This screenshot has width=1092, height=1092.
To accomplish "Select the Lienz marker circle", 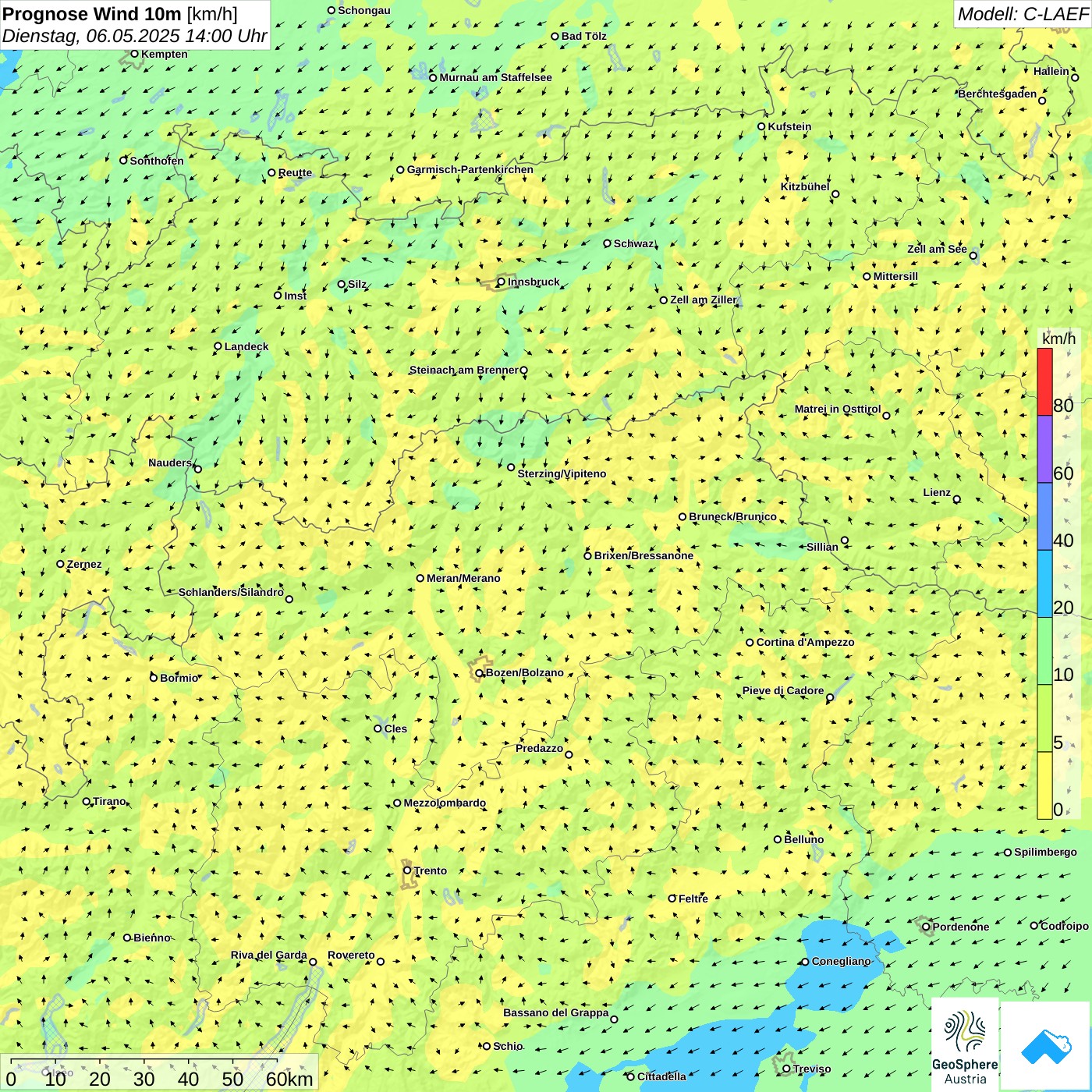I will coord(957,499).
